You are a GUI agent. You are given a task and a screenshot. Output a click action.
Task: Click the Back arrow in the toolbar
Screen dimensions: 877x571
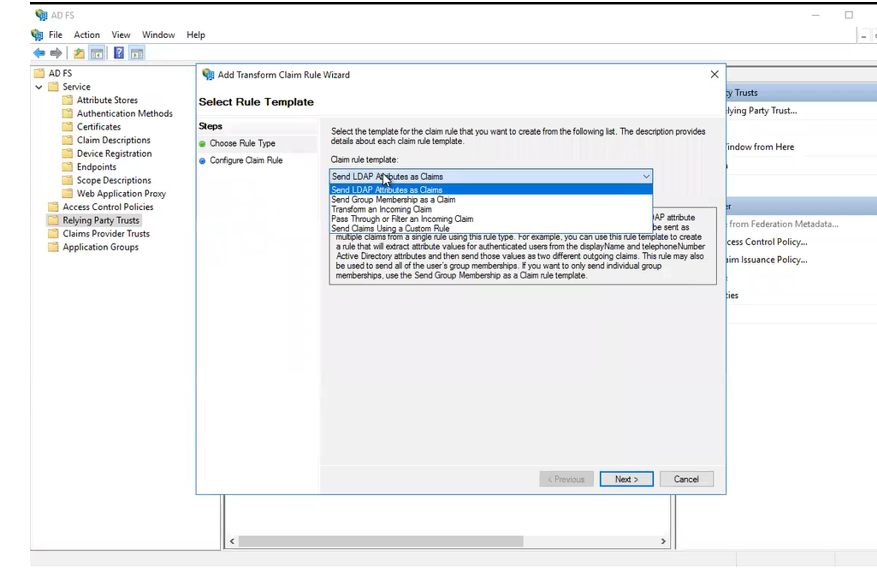pyautogui.click(x=39, y=53)
